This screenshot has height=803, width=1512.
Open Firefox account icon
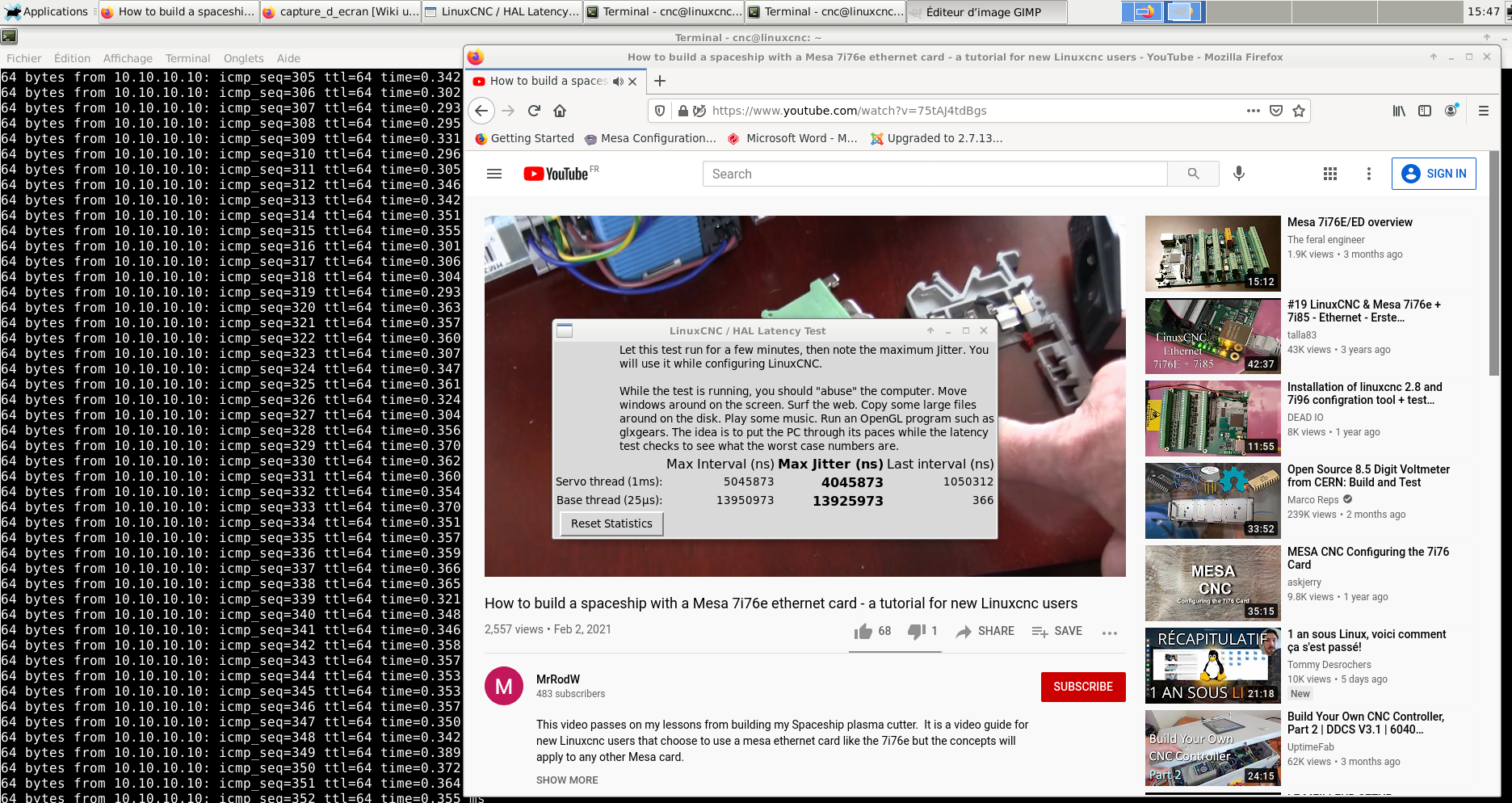(x=1451, y=111)
